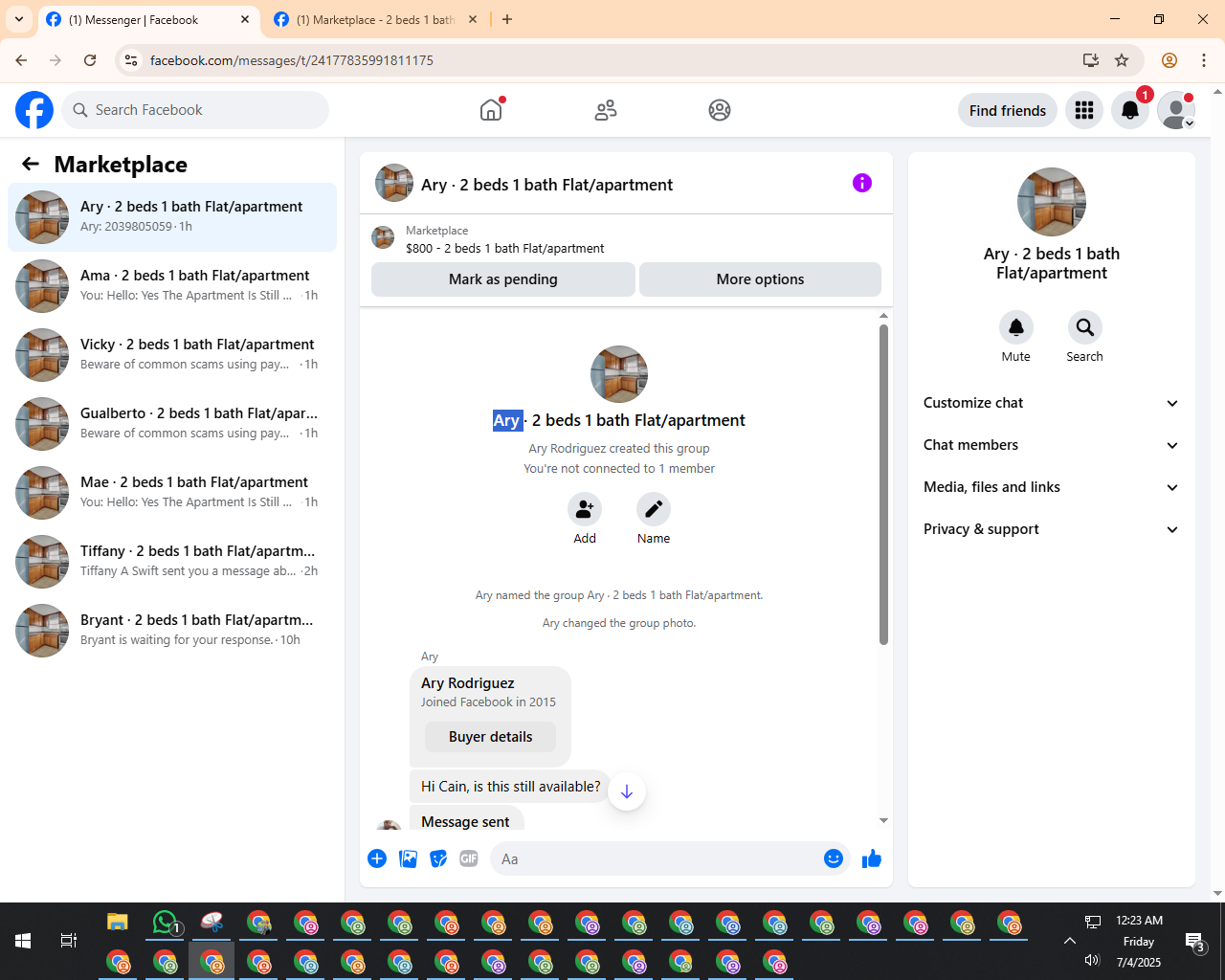Click Find friends button
The image size is (1225, 980).
(1008, 110)
